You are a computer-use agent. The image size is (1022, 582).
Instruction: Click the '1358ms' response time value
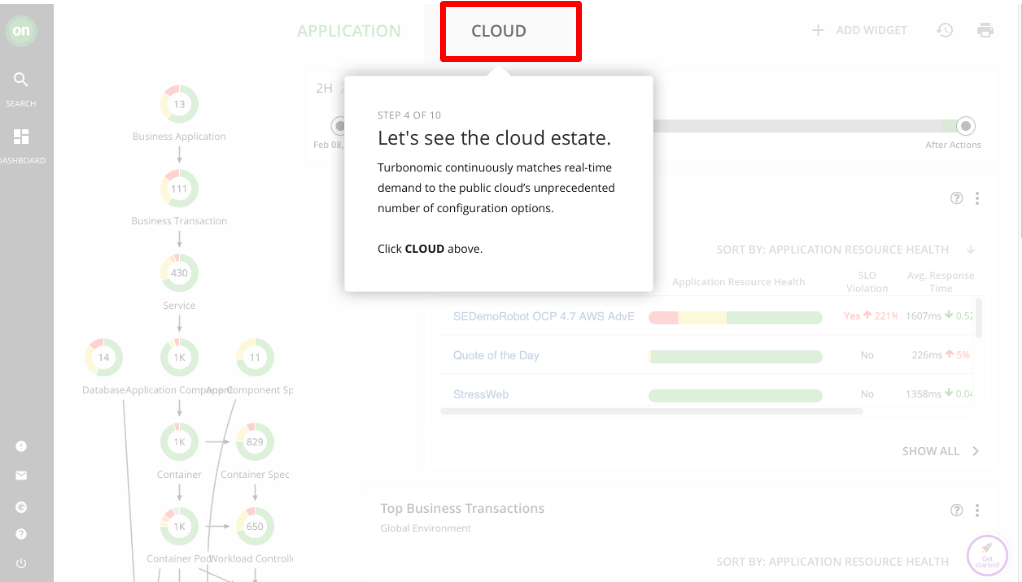(923, 394)
